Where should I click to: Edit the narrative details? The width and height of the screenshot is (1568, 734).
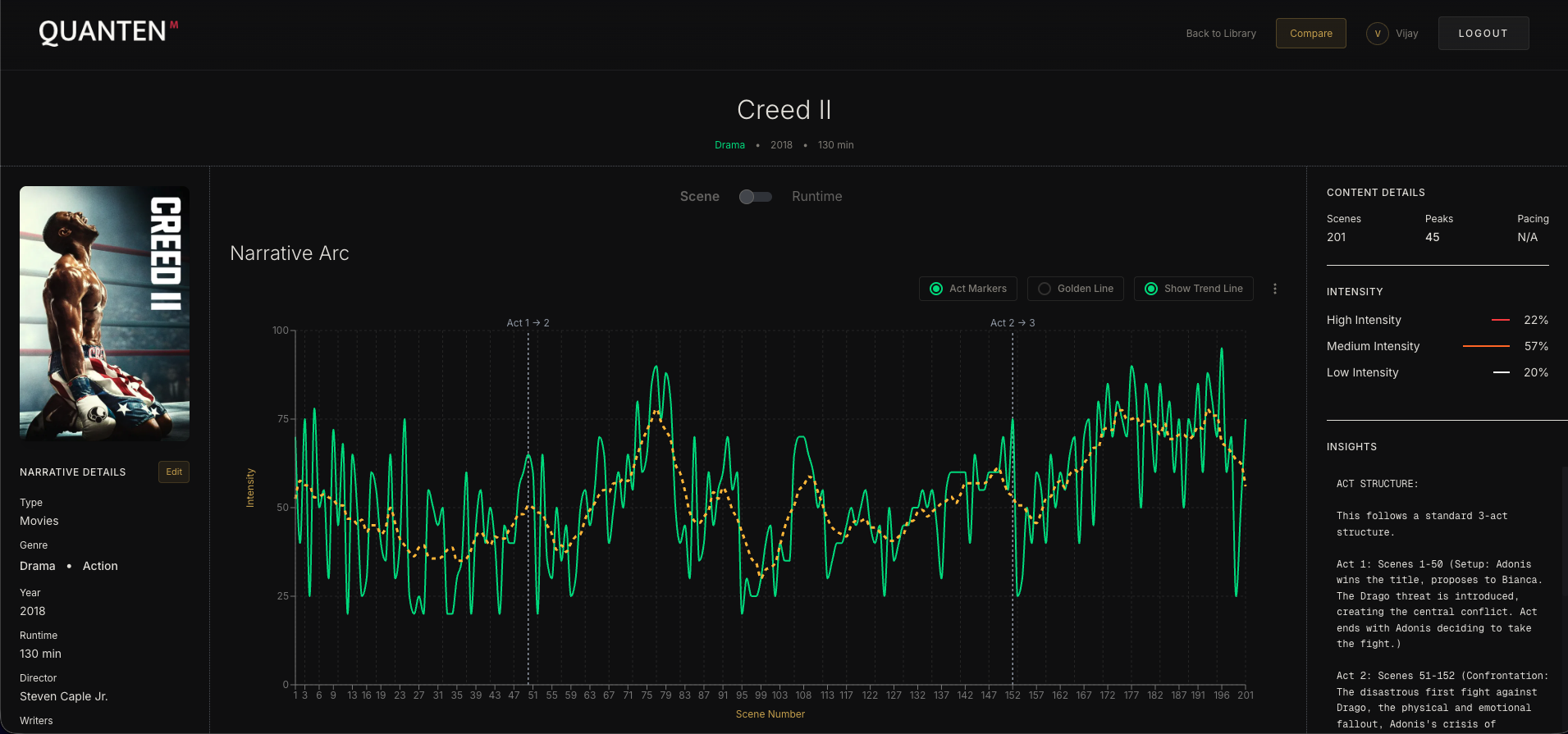(174, 472)
